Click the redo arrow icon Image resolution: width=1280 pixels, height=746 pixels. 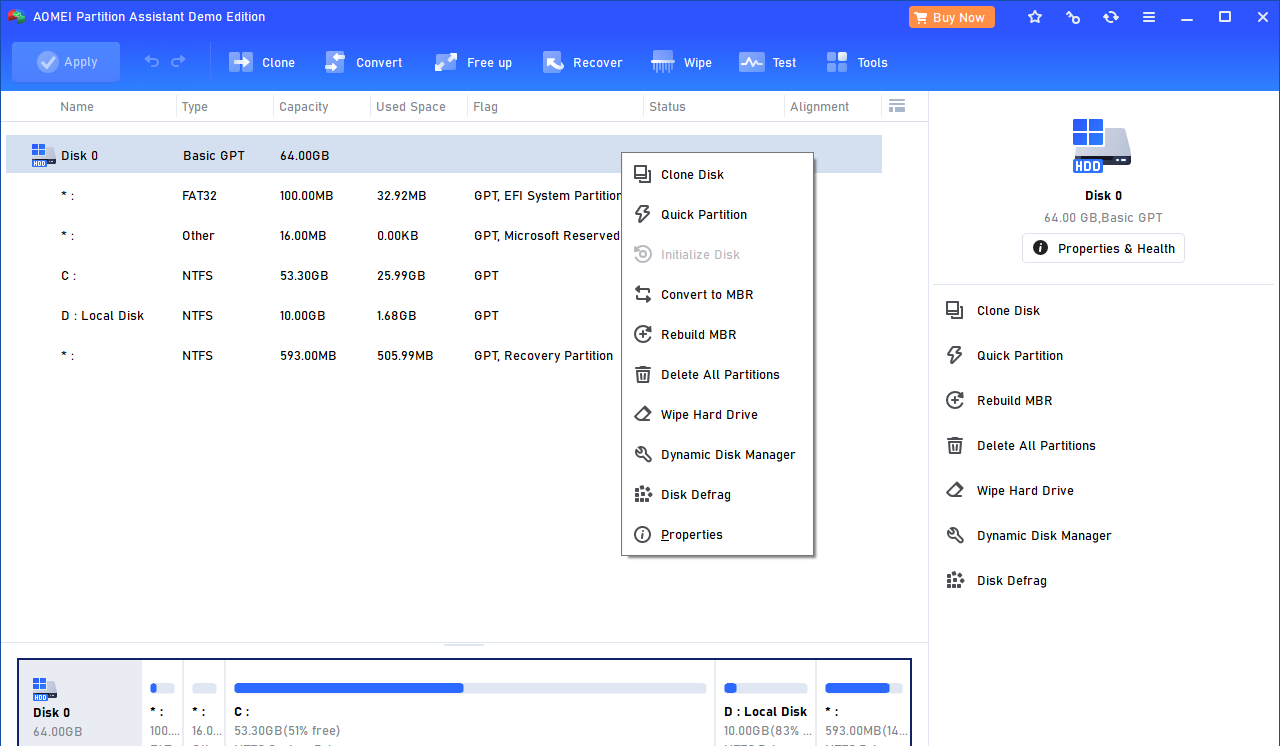click(178, 62)
